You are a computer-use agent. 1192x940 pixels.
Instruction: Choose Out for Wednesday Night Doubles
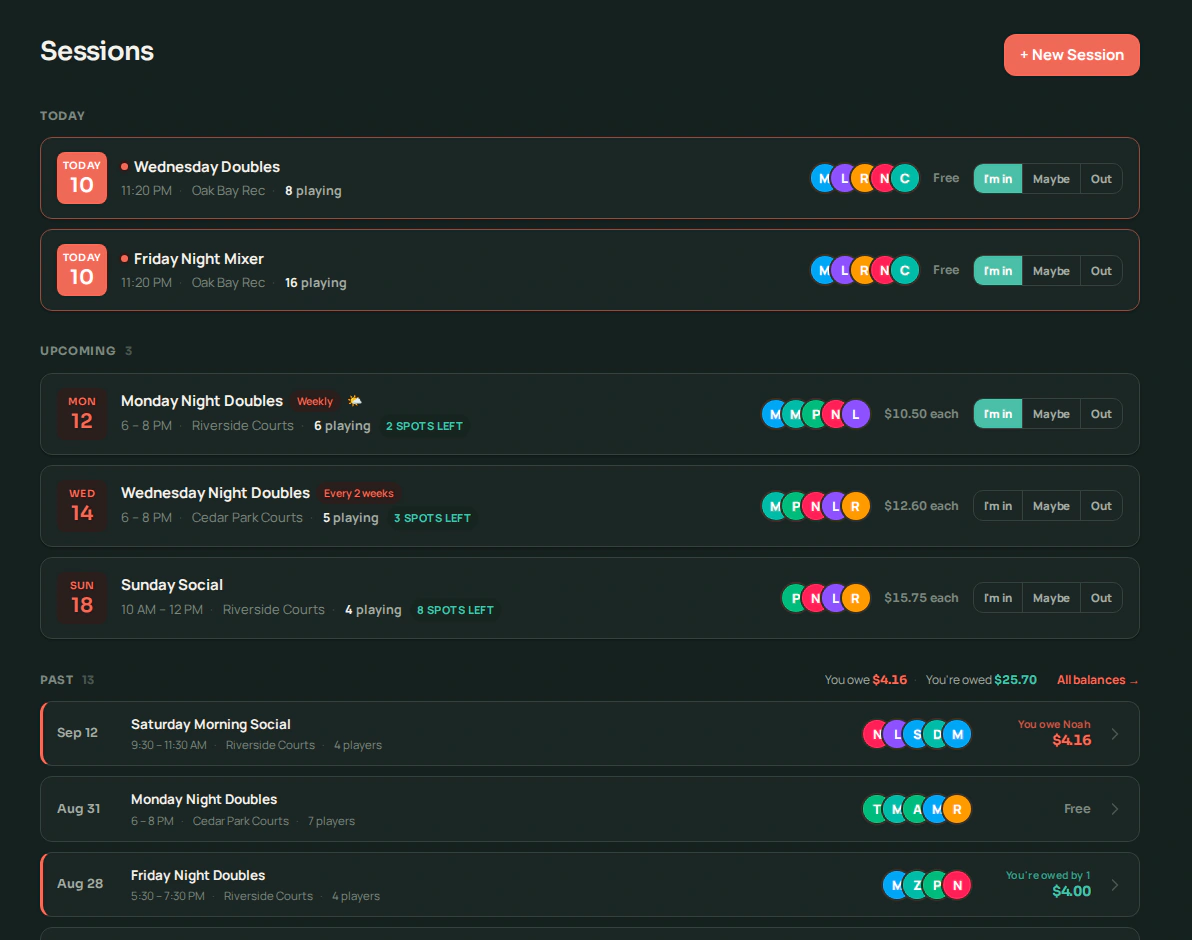1101,505
